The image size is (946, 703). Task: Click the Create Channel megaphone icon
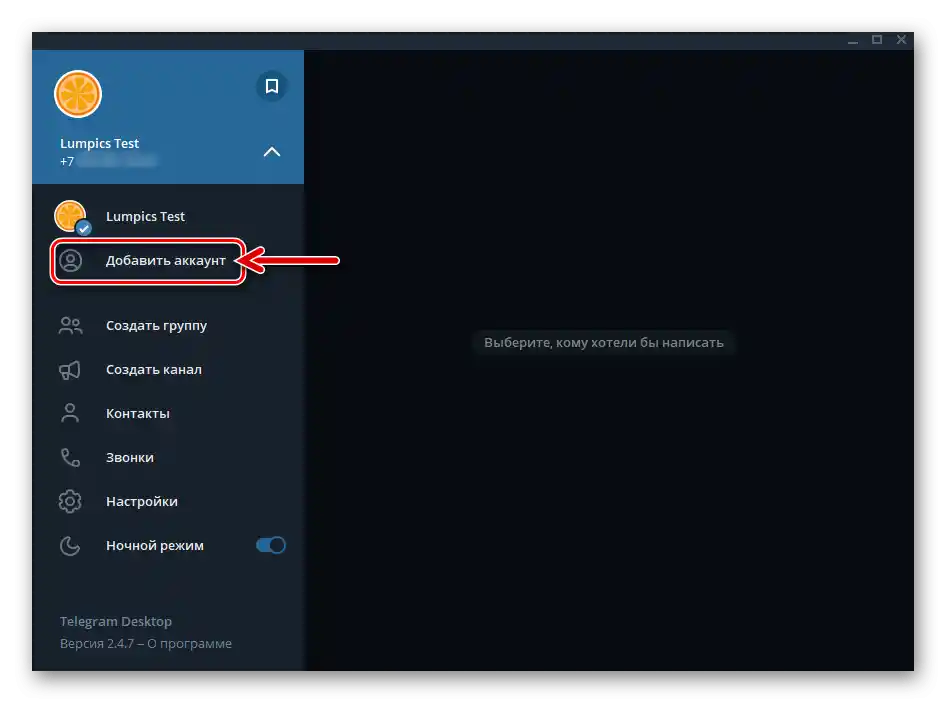69,369
